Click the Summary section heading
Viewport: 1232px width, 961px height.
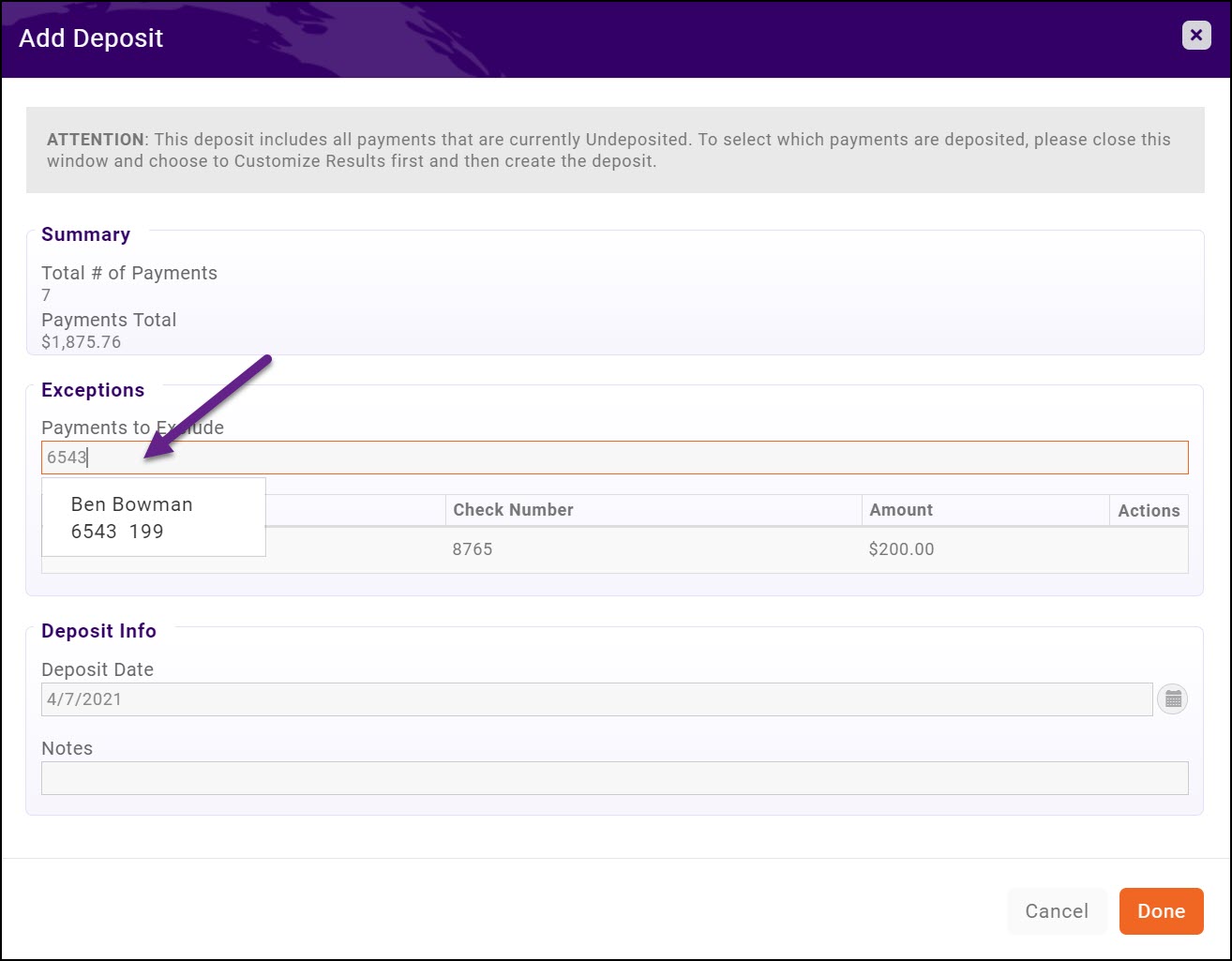[x=85, y=234]
